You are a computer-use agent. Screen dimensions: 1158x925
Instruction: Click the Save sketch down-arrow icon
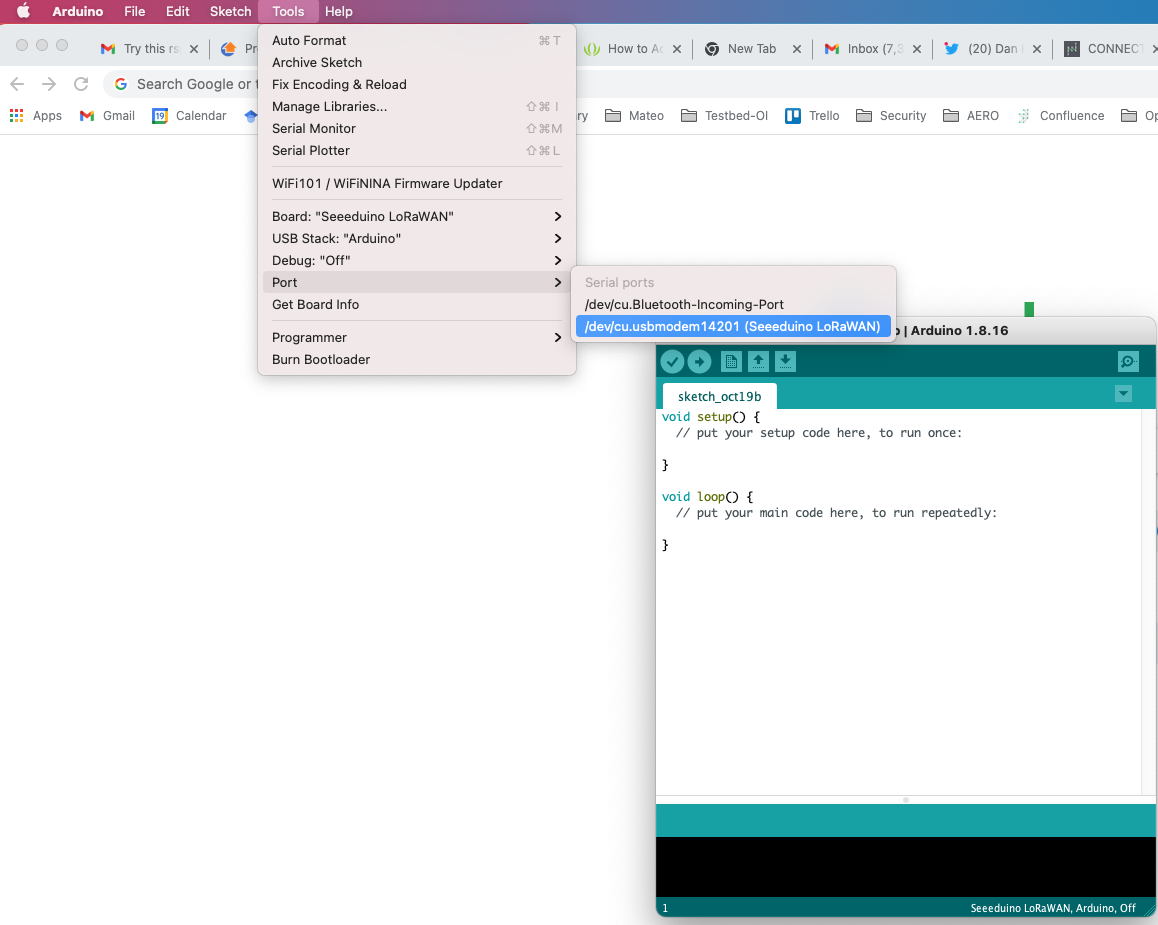coord(785,362)
